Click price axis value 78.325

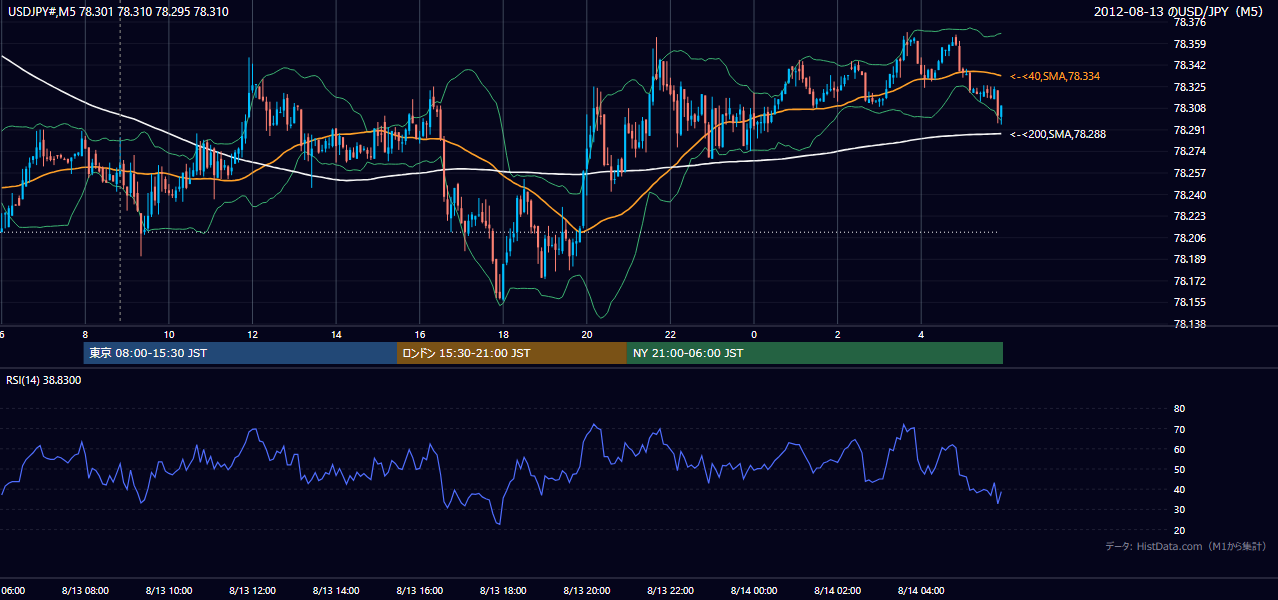1190,87
